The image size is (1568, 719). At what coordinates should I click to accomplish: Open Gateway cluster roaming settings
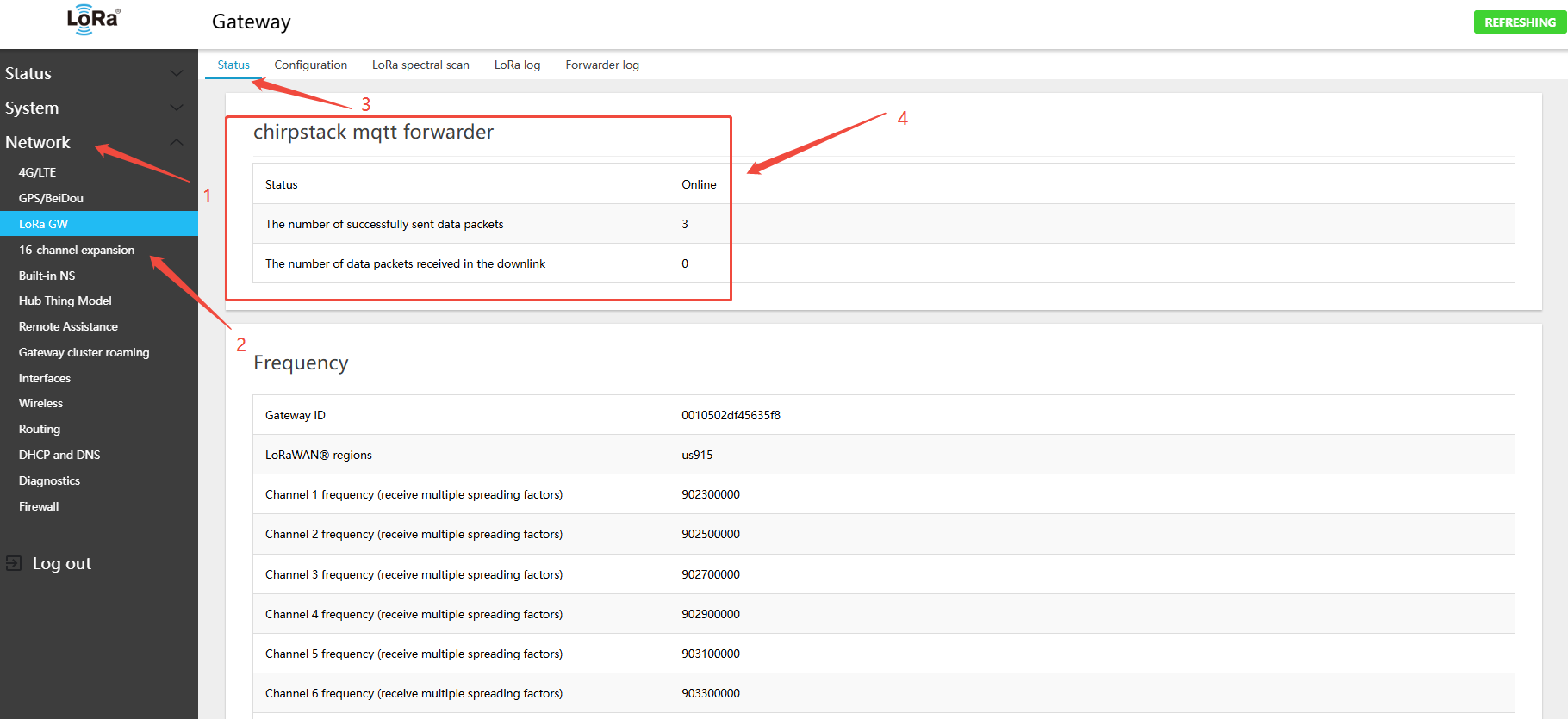(x=84, y=352)
